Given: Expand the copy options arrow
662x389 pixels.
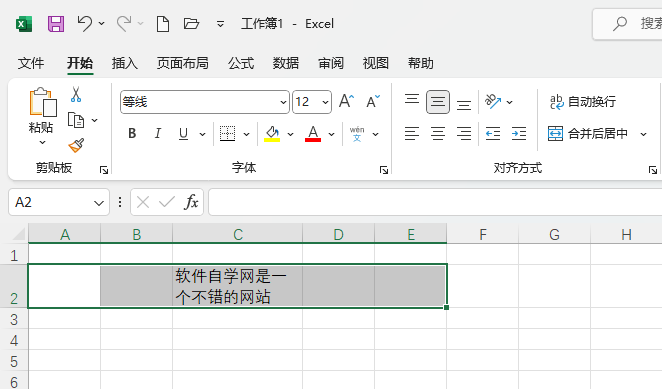Looking at the screenshot, I should [95, 120].
